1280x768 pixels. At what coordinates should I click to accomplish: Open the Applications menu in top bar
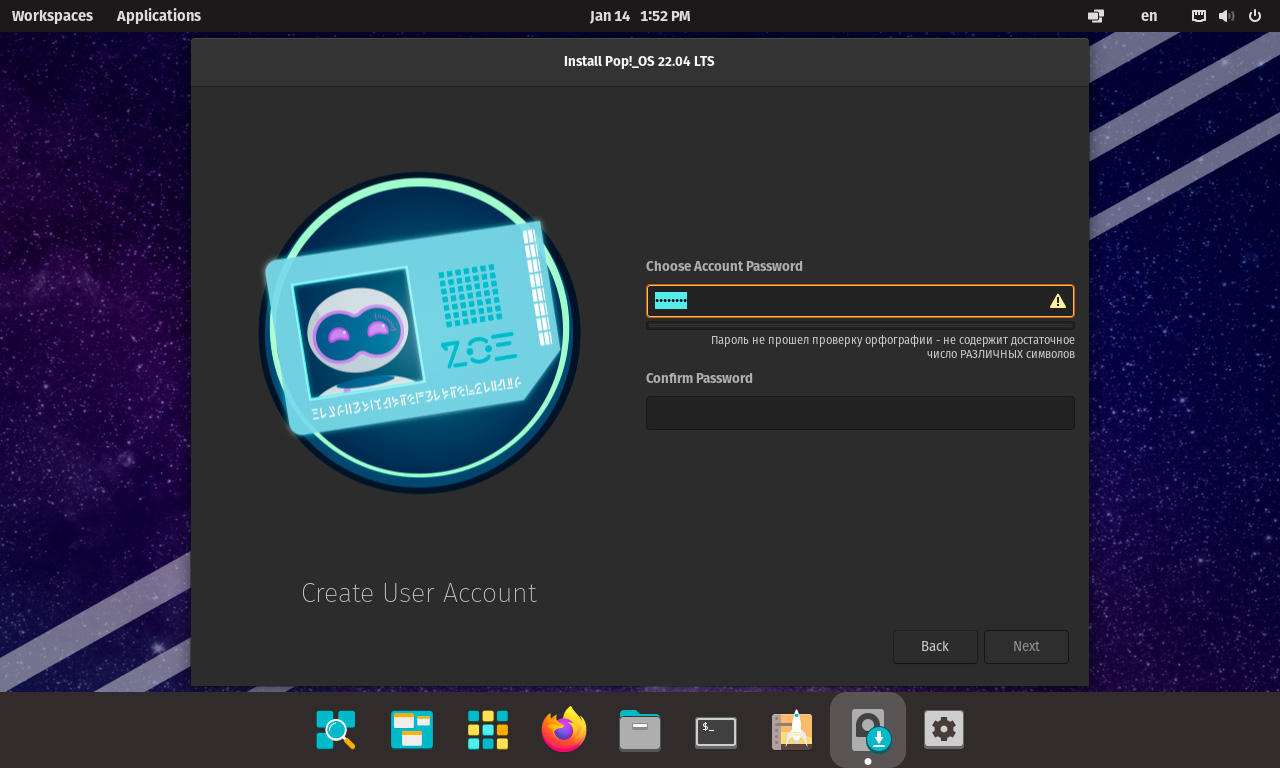click(x=159, y=16)
